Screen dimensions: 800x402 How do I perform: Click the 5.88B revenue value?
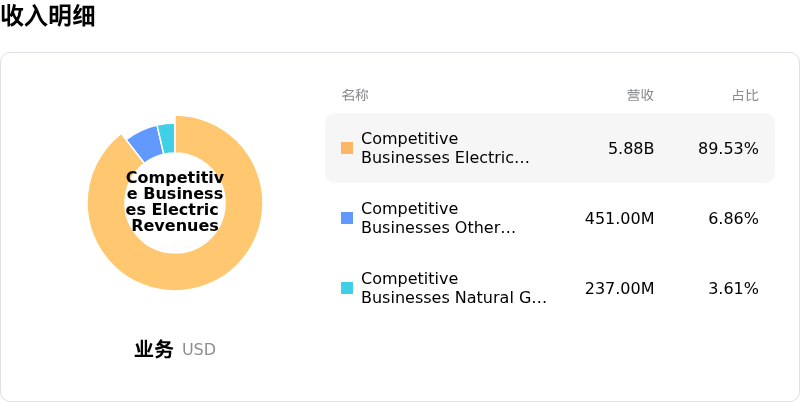(631, 148)
